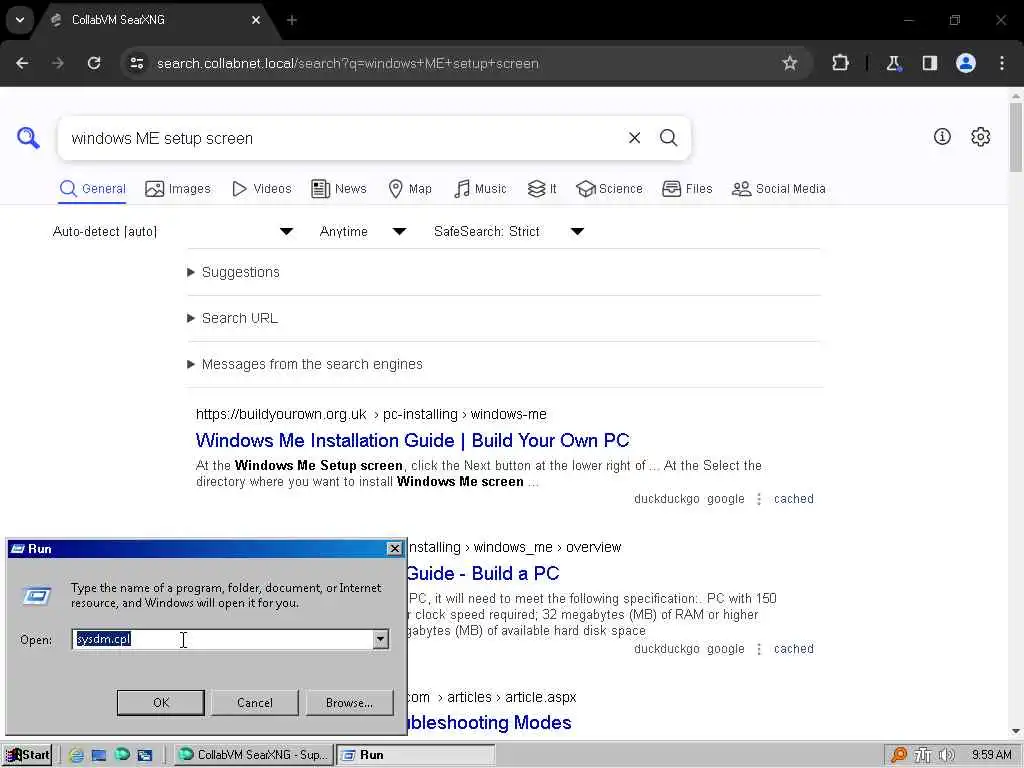Open site information icon in address bar

(x=136, y=63)
